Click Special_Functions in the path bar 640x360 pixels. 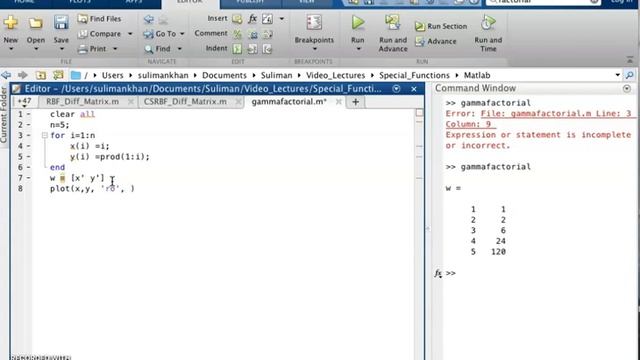click(414, 76)
